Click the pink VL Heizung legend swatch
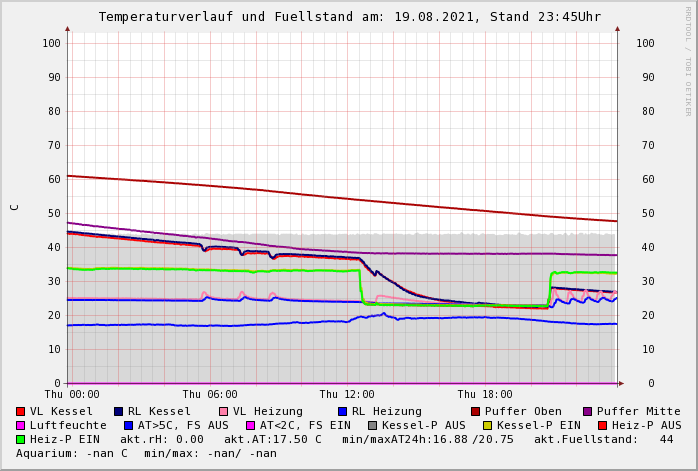Viewport: 698px width, 471px height. 223,411
